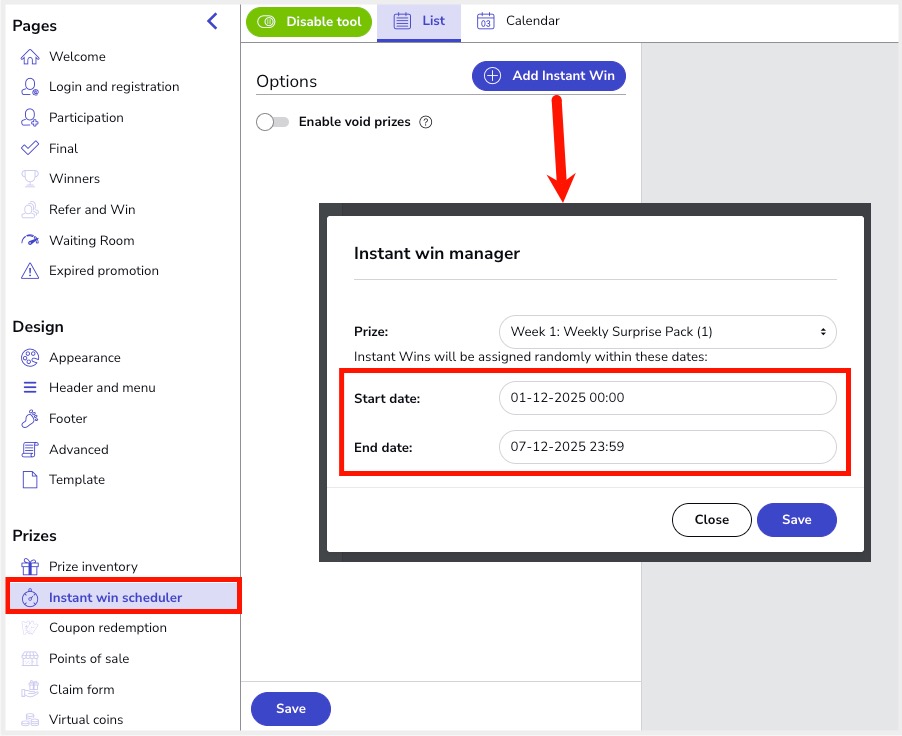Click the Expired promotion warning icon
Image resolution: width=902 pixels, height=736 pixels.
30,271
